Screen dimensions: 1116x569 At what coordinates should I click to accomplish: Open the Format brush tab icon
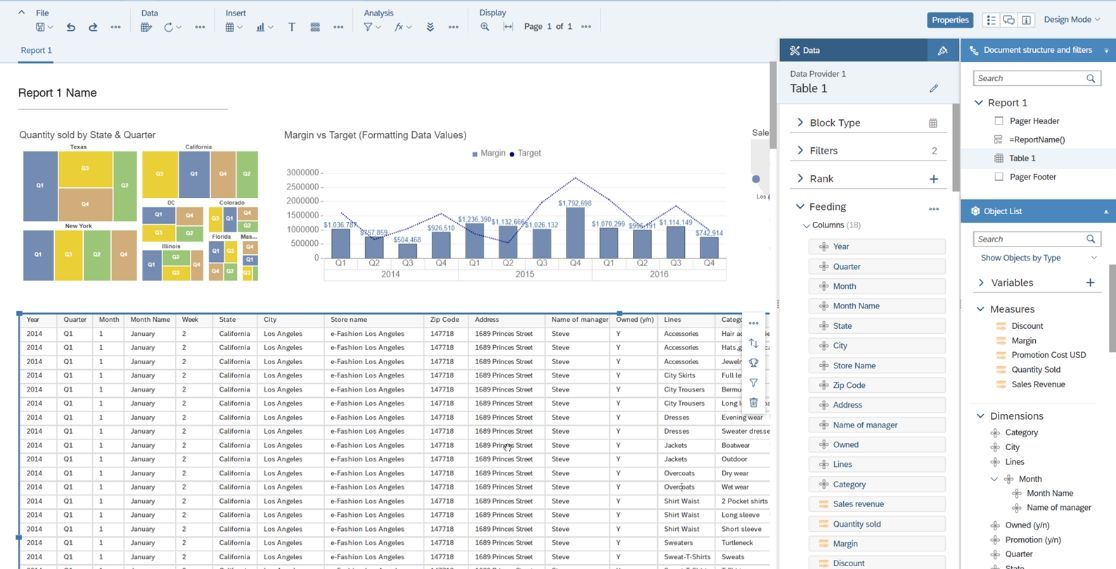pos(942,51)
